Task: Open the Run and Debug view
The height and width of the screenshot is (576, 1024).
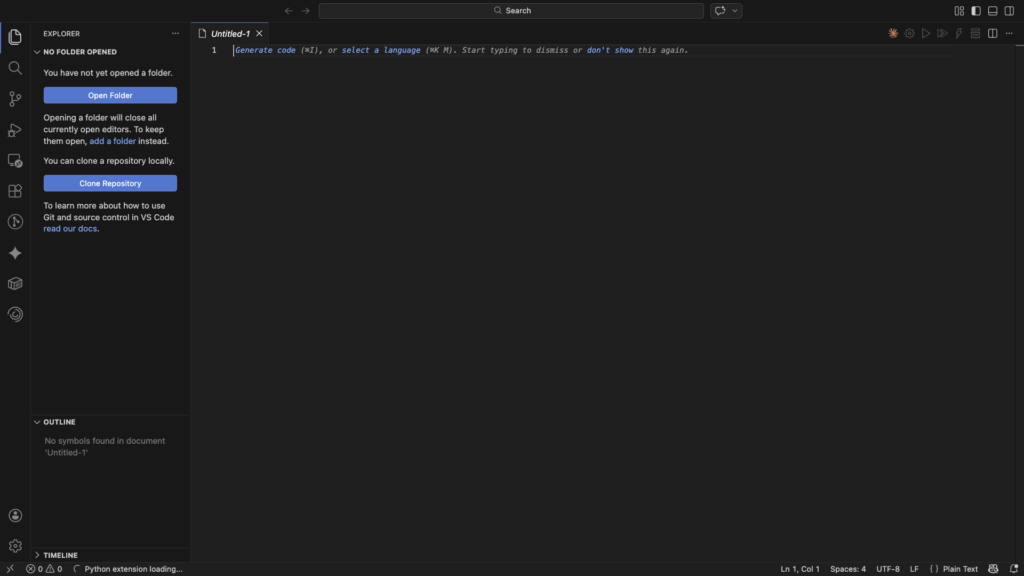Action: (x=15, y=130)
